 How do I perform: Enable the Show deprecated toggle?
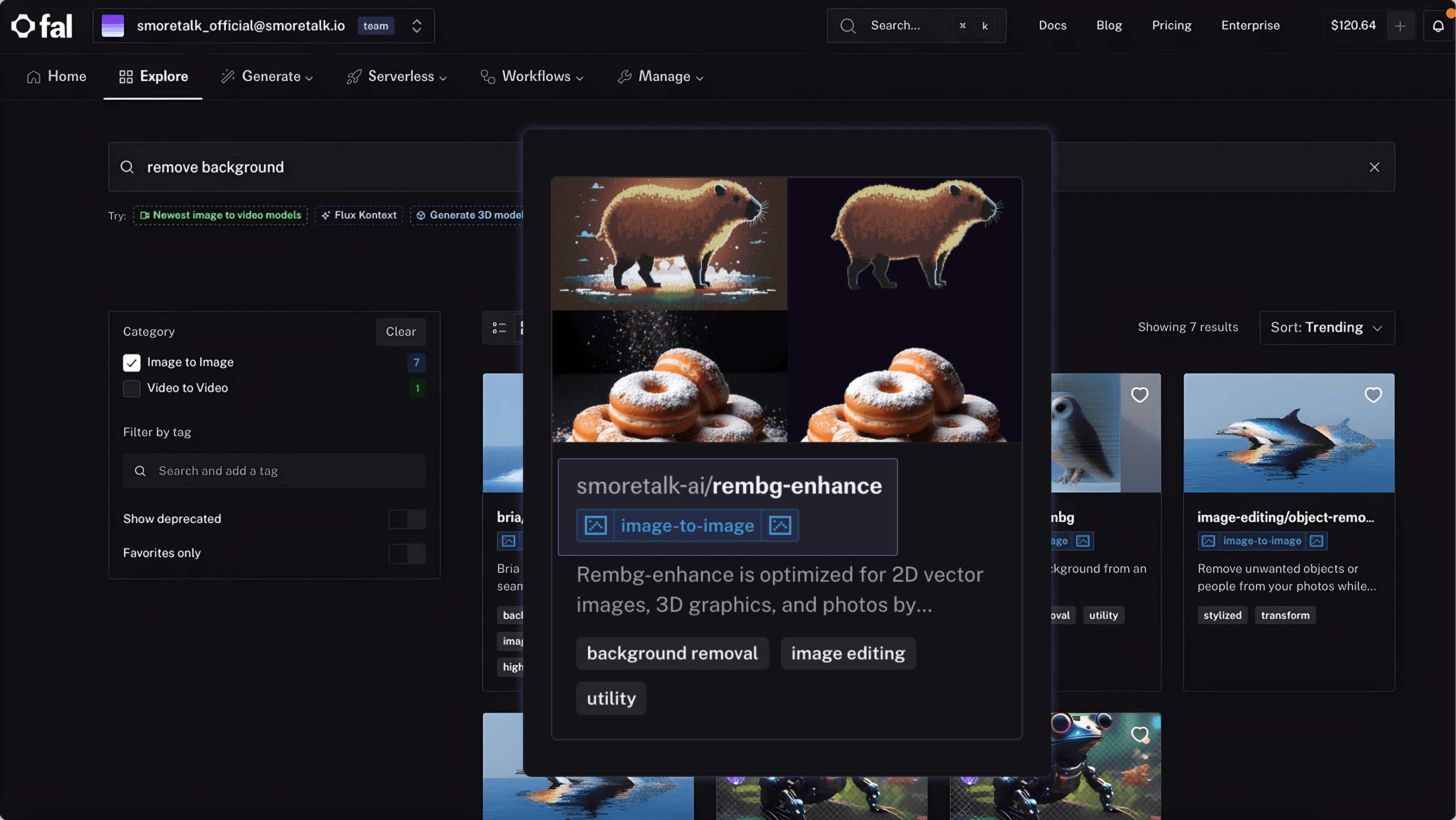(407, 519)
